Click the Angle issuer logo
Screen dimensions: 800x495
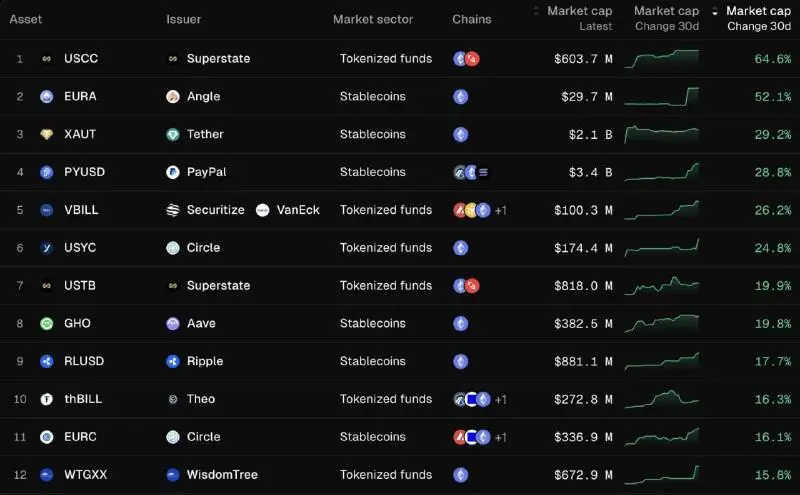(173, 97)
